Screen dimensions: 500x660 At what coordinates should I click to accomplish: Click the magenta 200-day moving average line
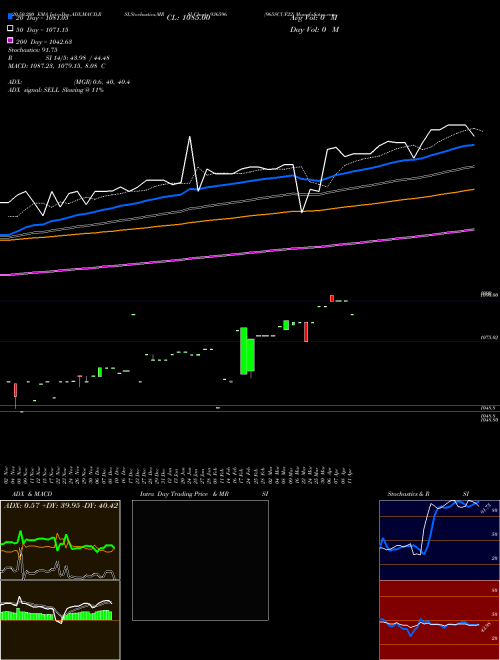coord(237,254)
